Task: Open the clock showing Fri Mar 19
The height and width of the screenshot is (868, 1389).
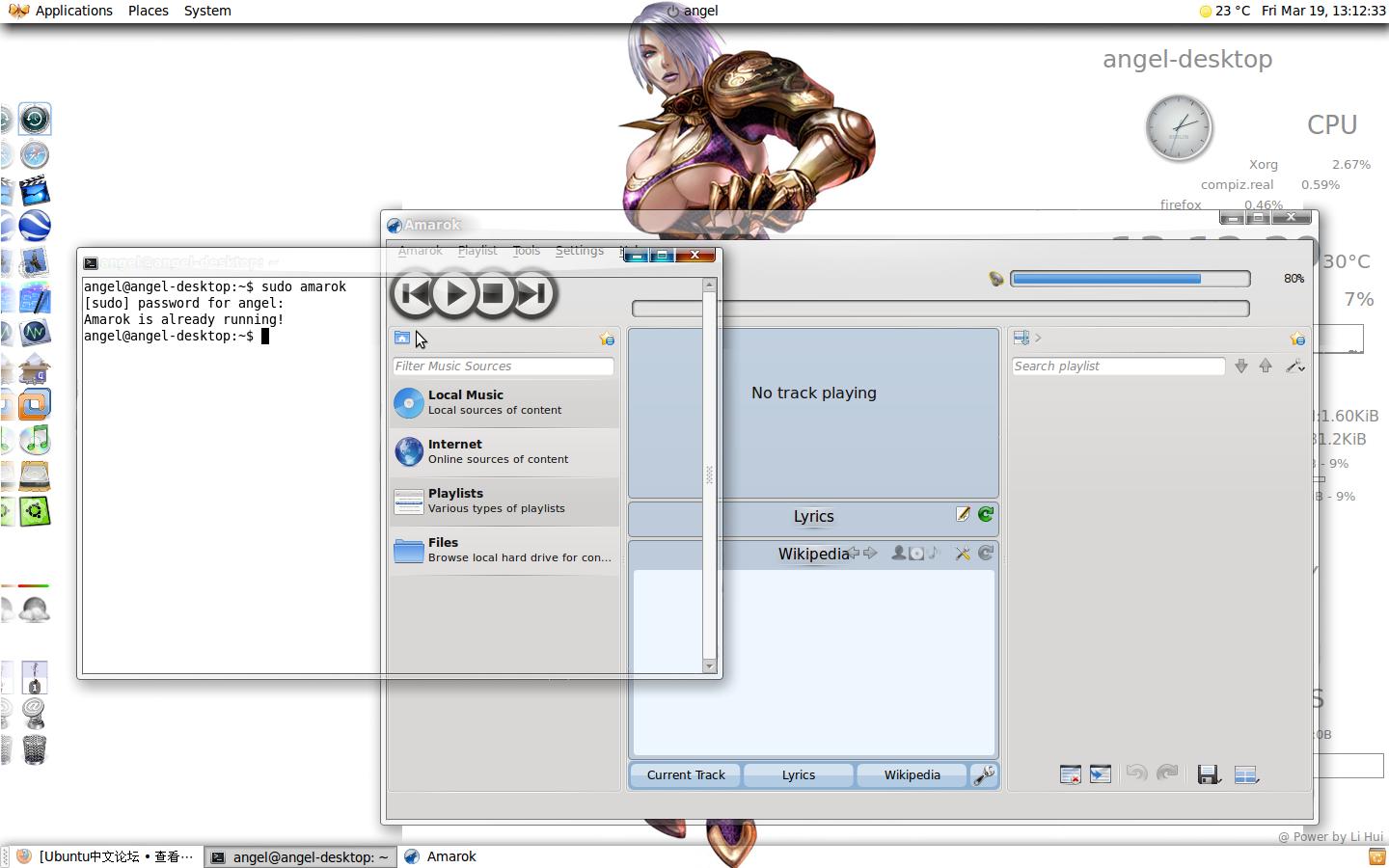Action: coord(1323,11)
